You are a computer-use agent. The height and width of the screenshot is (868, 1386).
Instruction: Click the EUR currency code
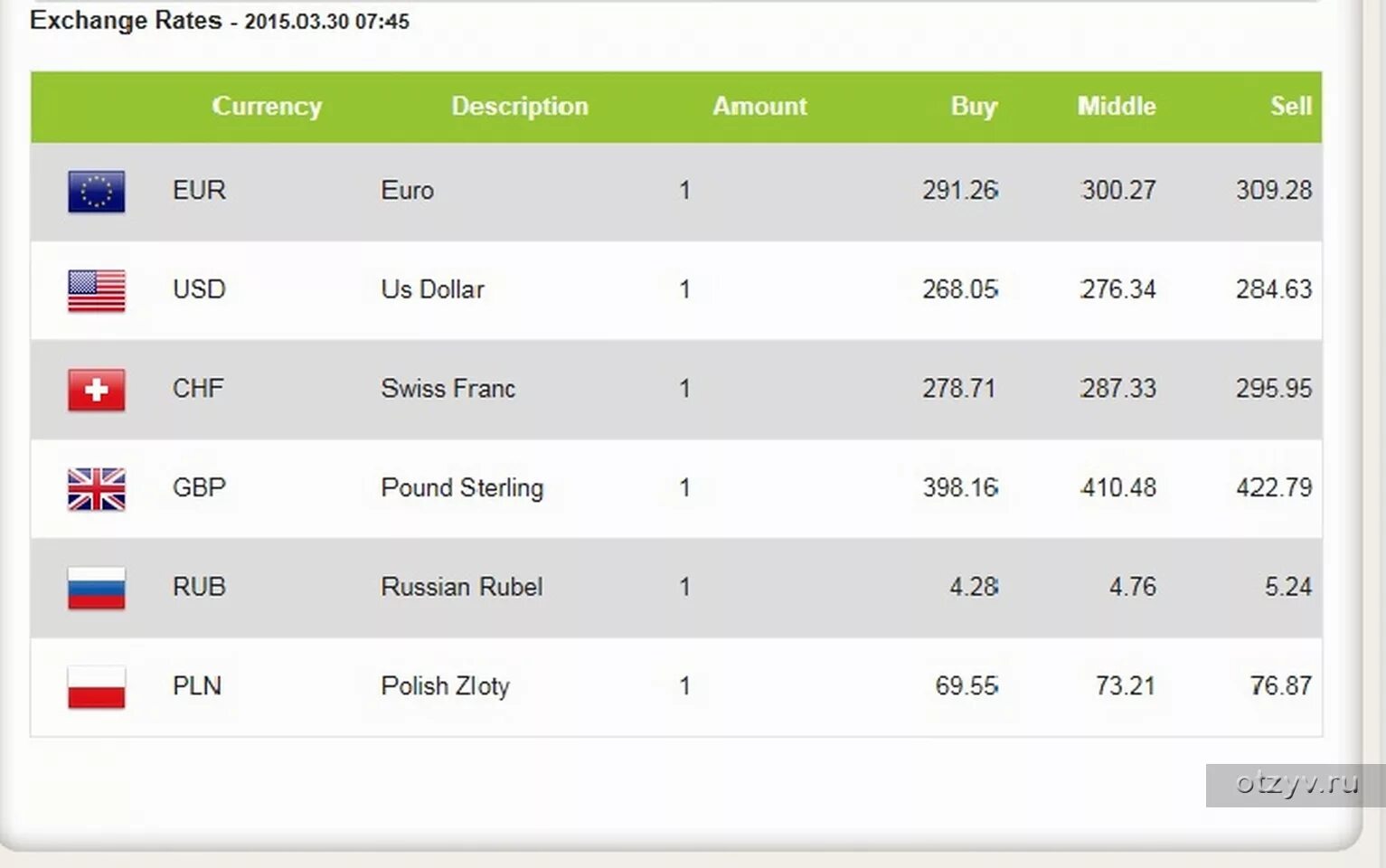199,191
